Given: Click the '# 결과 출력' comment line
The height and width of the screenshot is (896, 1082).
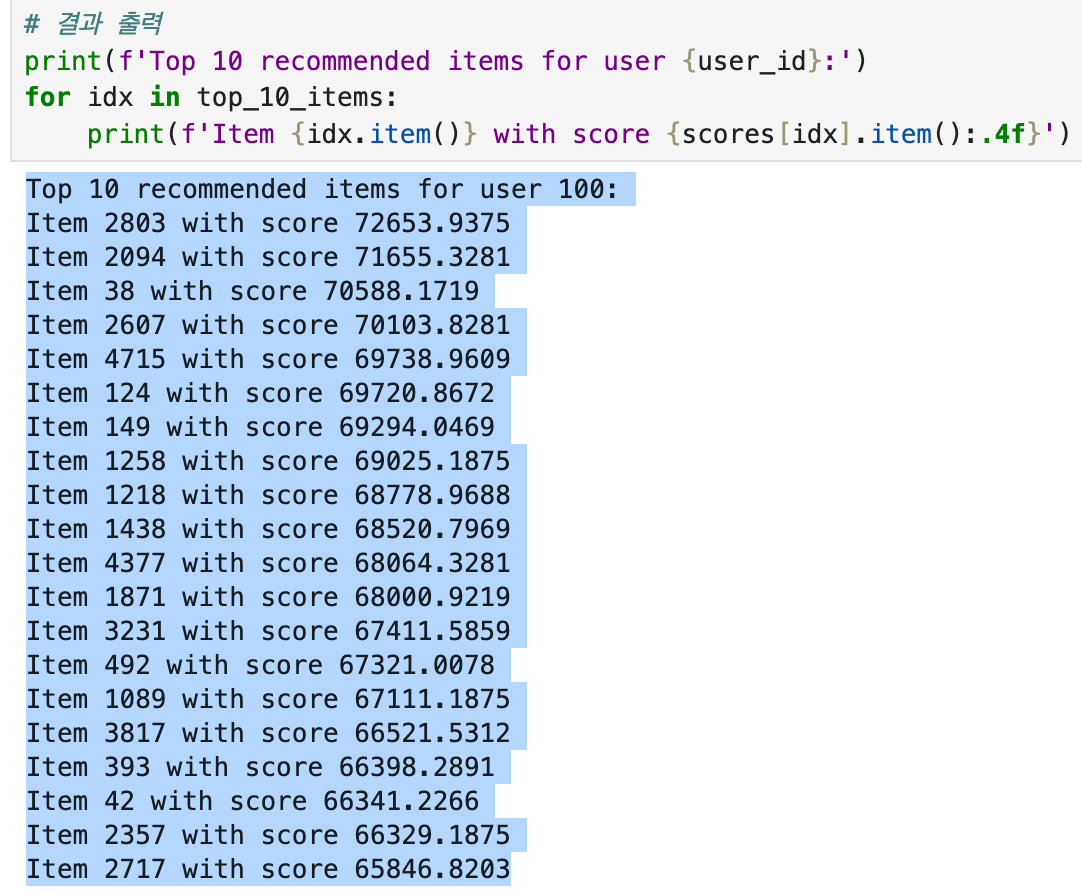Looking at the screenshot, I should pyautogui.click(x=94, y=24).
